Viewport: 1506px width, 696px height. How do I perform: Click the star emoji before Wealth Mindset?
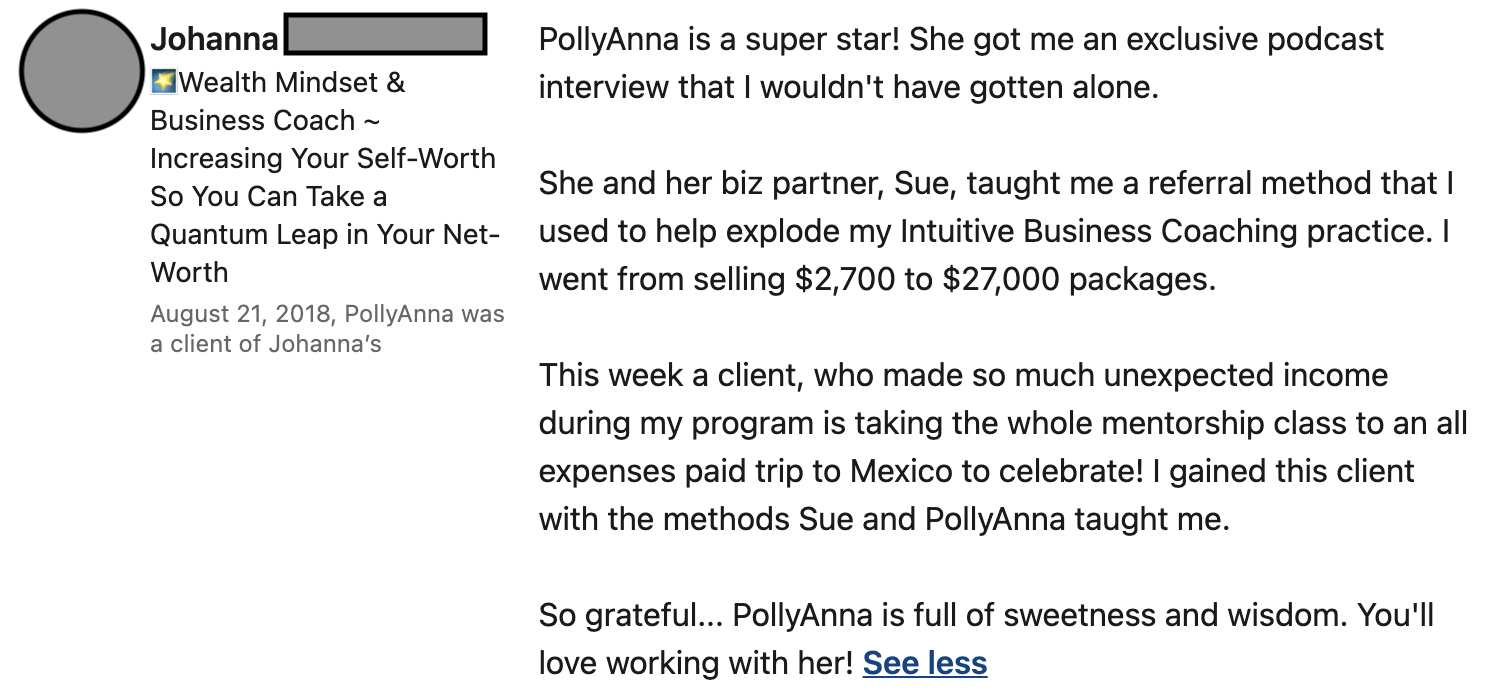[x=163, y=82]
